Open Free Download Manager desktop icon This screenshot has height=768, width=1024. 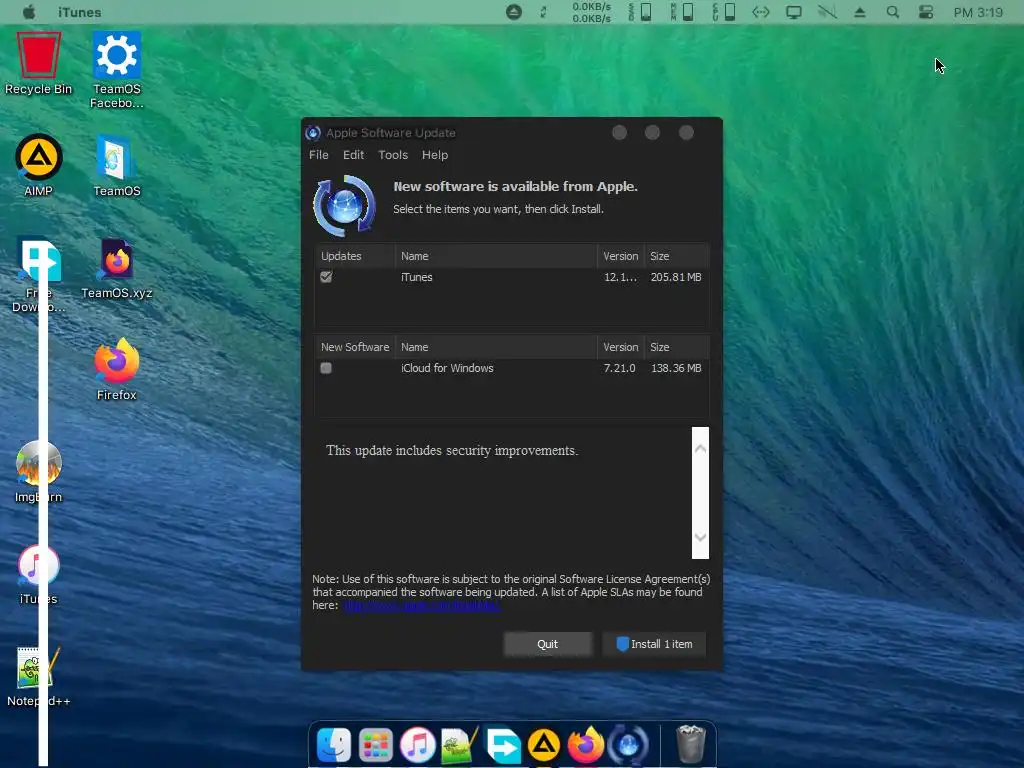pyautogui.click(x=39, y=260)
